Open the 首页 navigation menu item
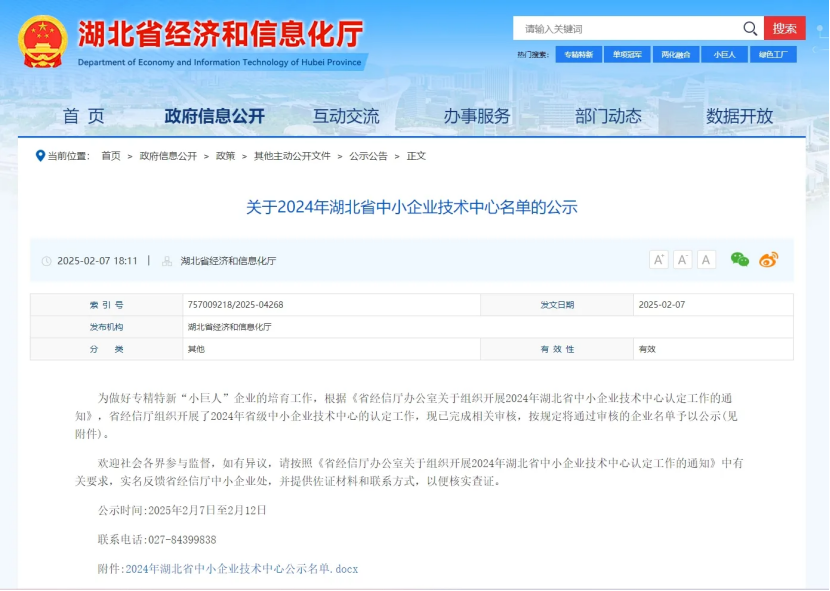Screen dimensions: 830x591 click(x=84, y=116)
